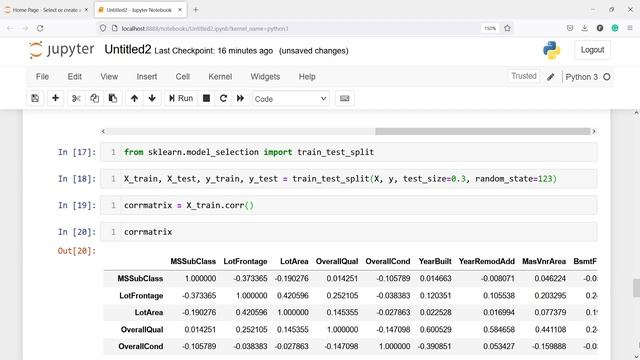Open the command palette keyboard icon
This screenshot has width=640, height=360.
coord(344,98)
